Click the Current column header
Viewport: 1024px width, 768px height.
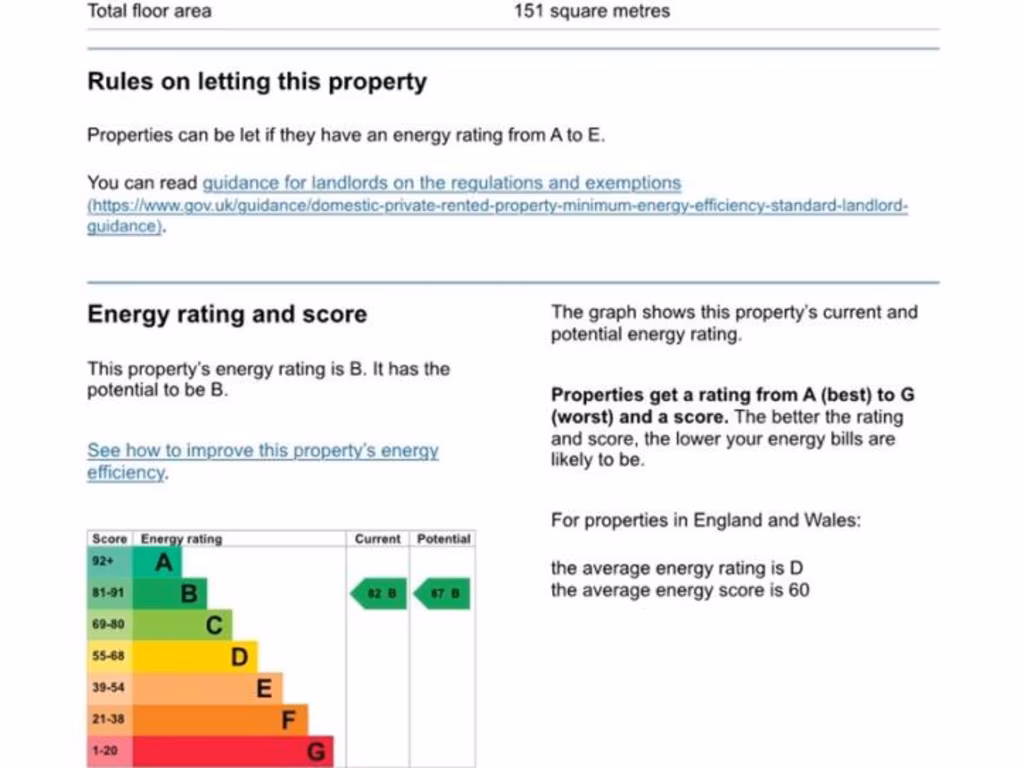pyautogui.click(x=377, y=539)
